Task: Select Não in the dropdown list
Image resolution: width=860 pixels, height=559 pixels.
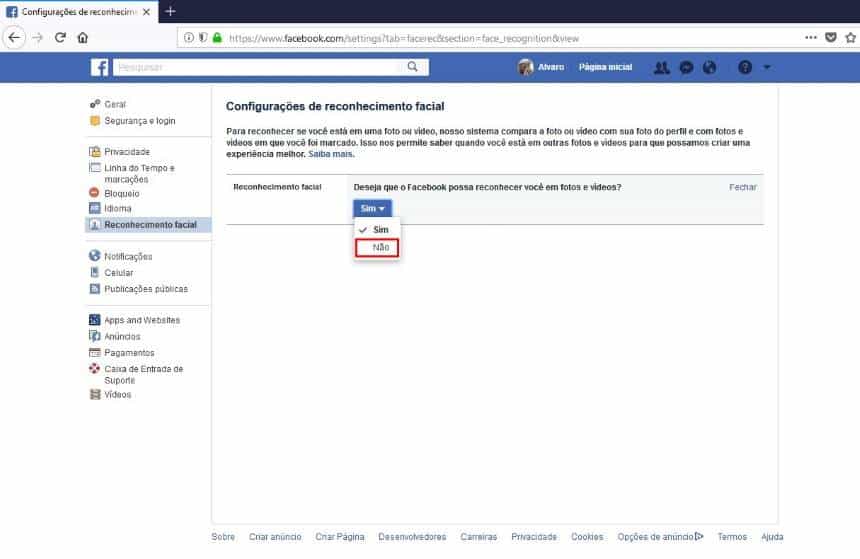Action: pos(377,248)
